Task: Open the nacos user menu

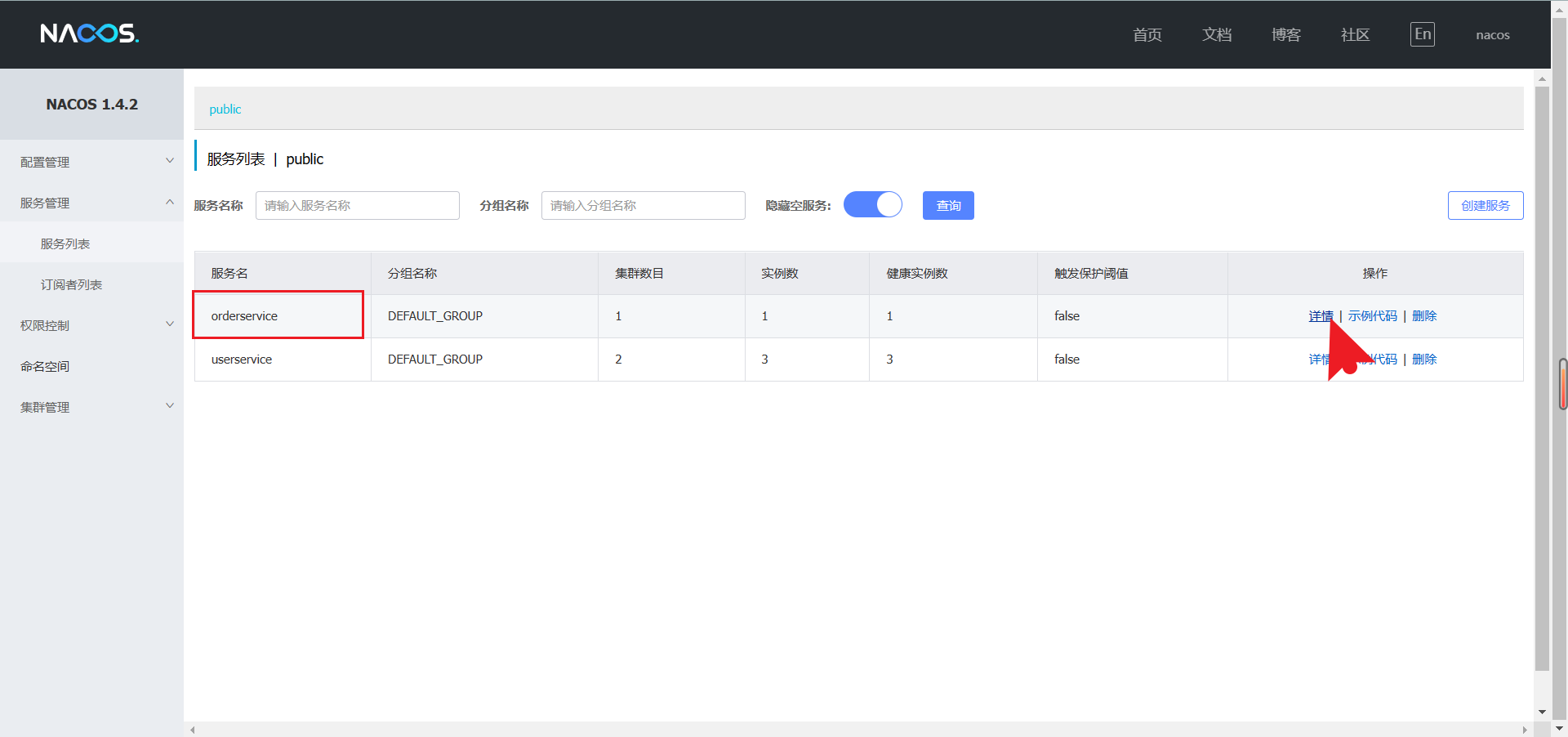Action: (x=1493, y=35)
